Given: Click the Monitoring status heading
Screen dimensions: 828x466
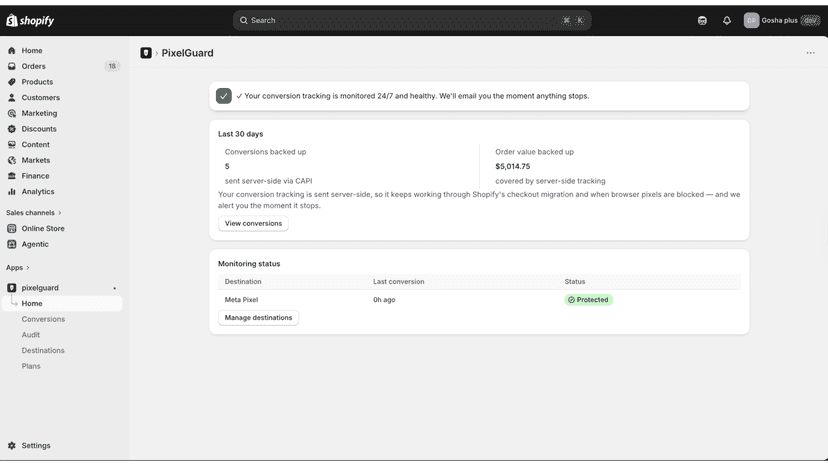Looking at the screenshot, I should click(249, 264).
